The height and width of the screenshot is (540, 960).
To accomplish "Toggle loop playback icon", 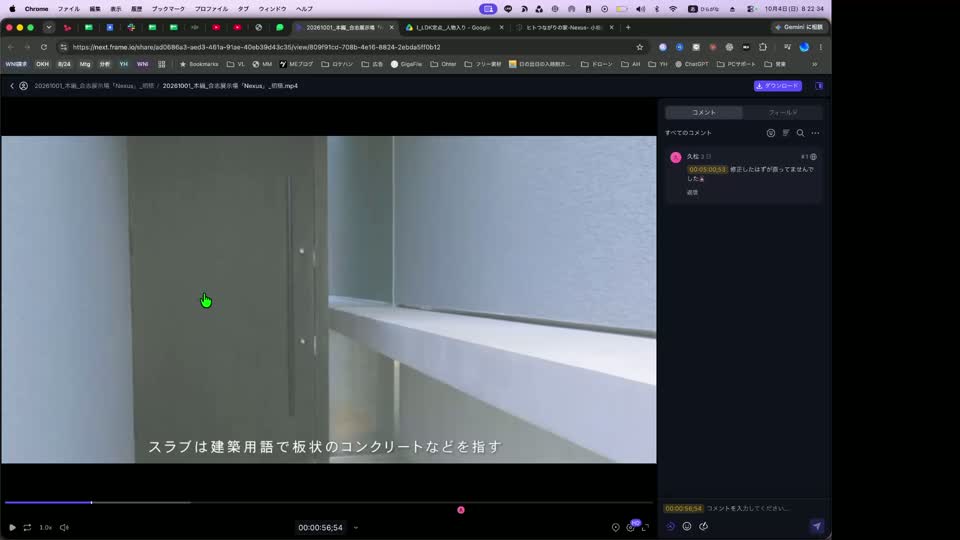I will coord(28,527).
